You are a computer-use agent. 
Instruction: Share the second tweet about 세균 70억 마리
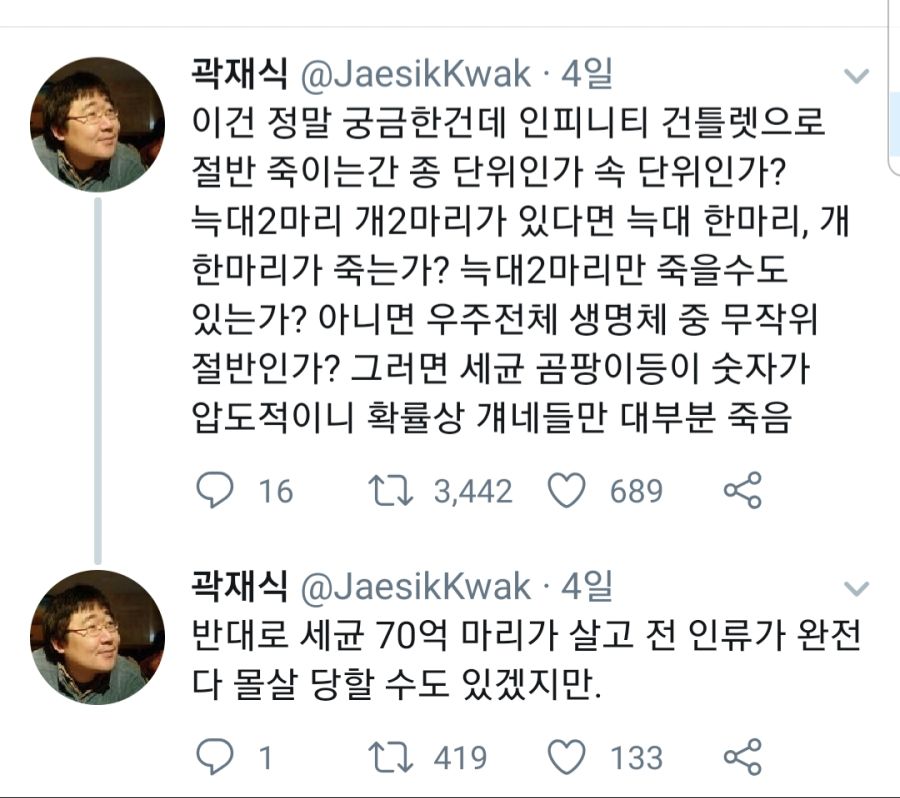[x=742, y=756]
